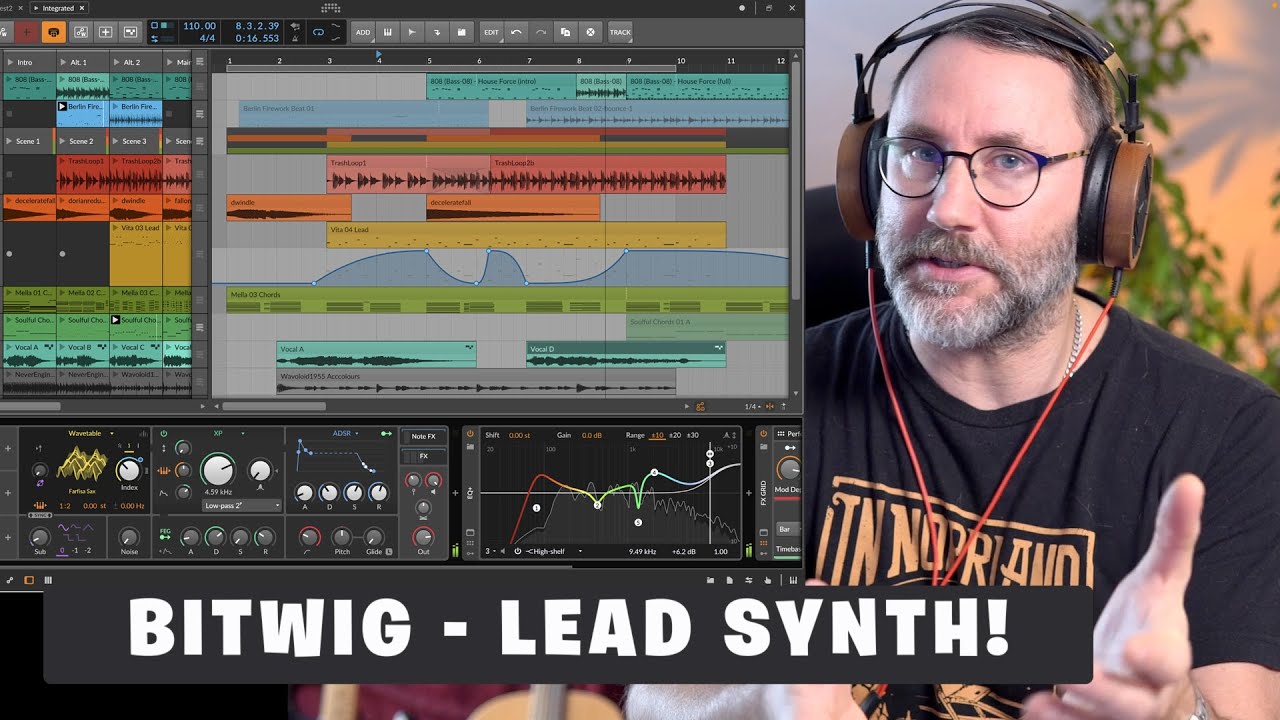1280x720 pixels.
Task: Click the orange highlighted view icon in top toolbar
Action: (x=54, y=32)
